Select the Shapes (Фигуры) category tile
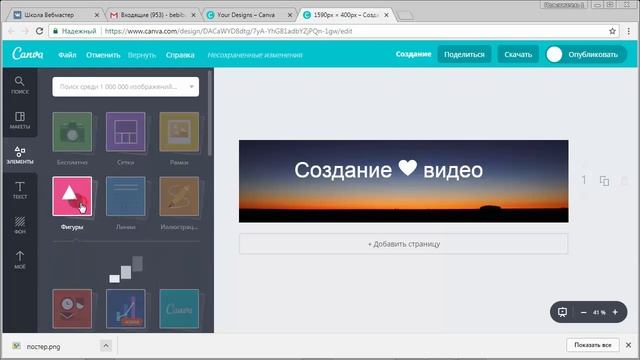Viewport: 640px width, 360px height. coord(72,196)
